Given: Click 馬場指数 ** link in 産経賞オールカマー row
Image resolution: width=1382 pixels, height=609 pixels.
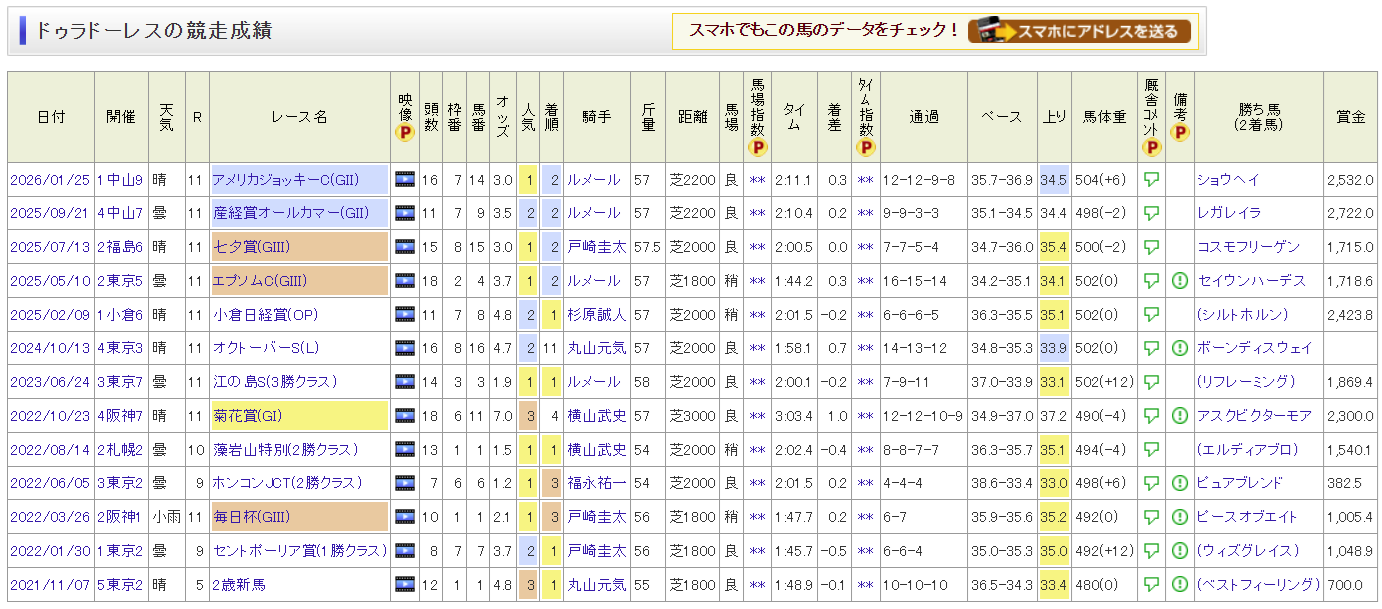Looking at the screenshot, I should coord(757,213).
